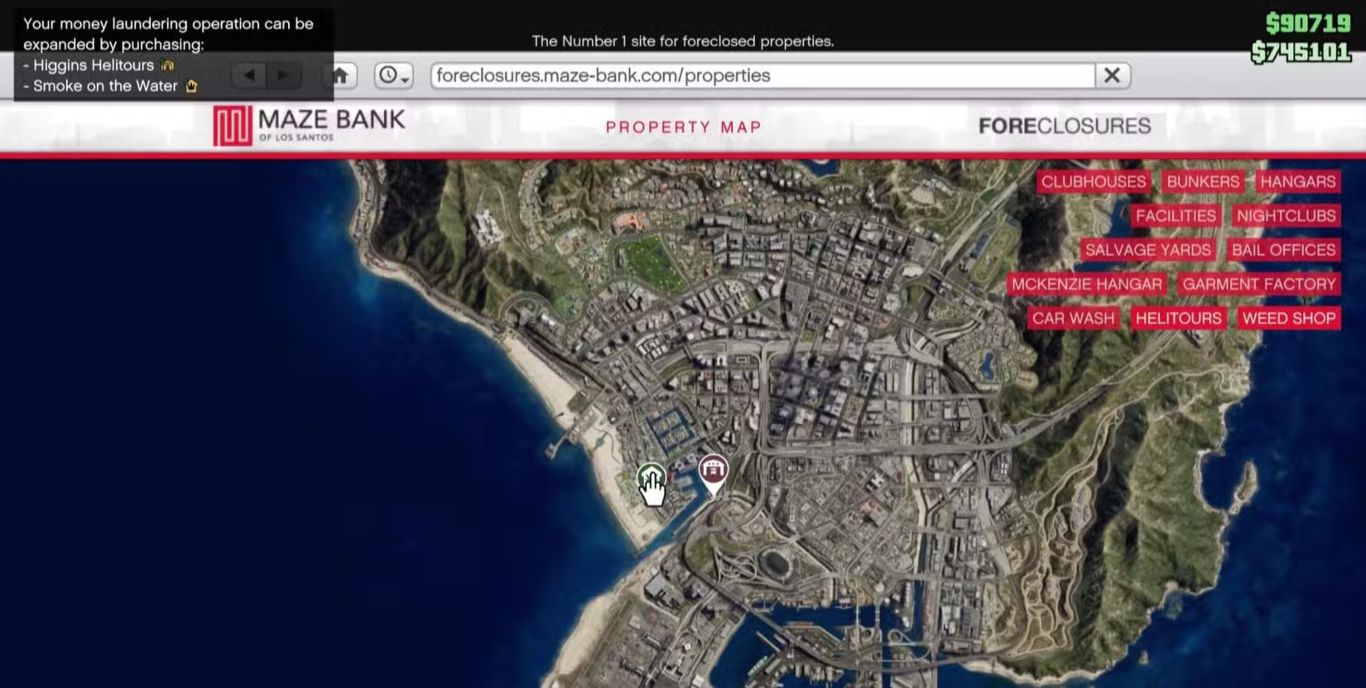
Task: Click the foreclosures.maze-bank.com address bar
Action: click(x=763, y=75)
